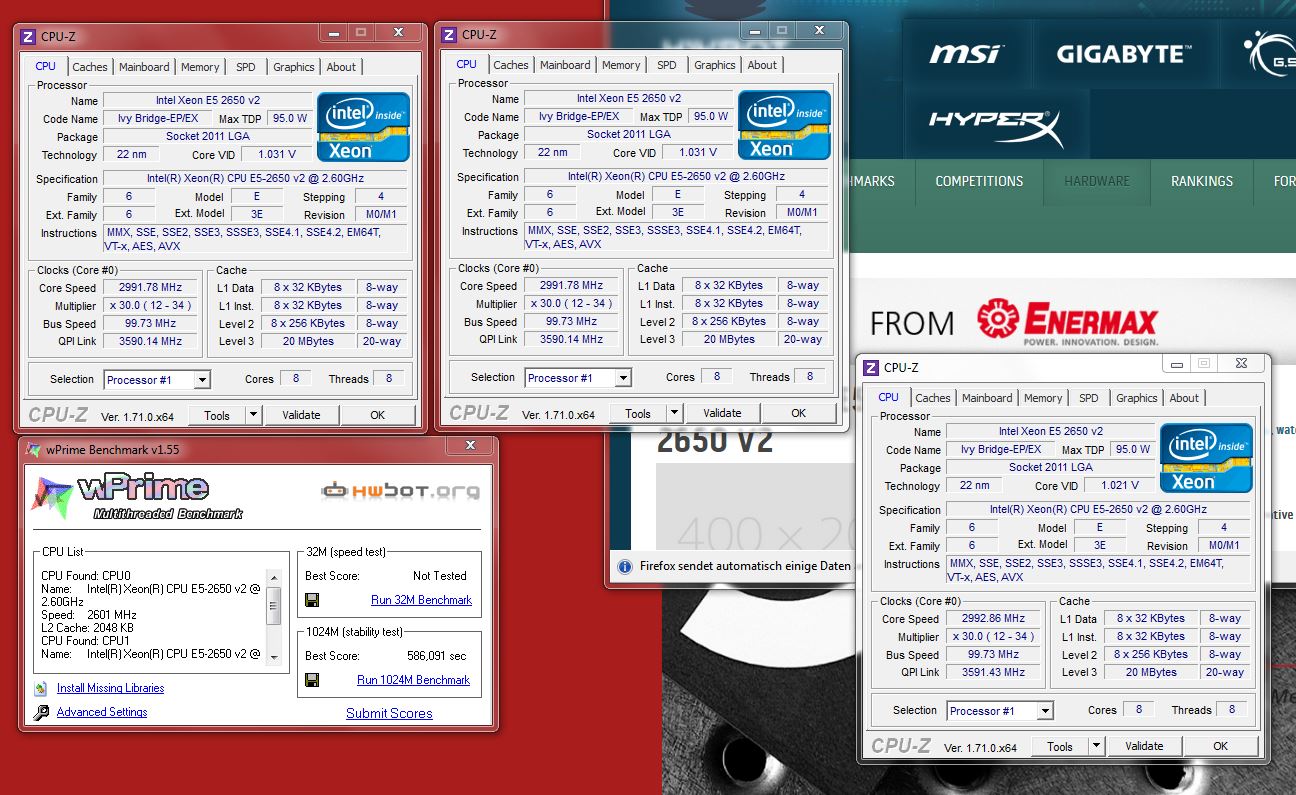Click Validate button in bottom-right CPU-Z window
1296x795 pixels.
point(1144,746)
